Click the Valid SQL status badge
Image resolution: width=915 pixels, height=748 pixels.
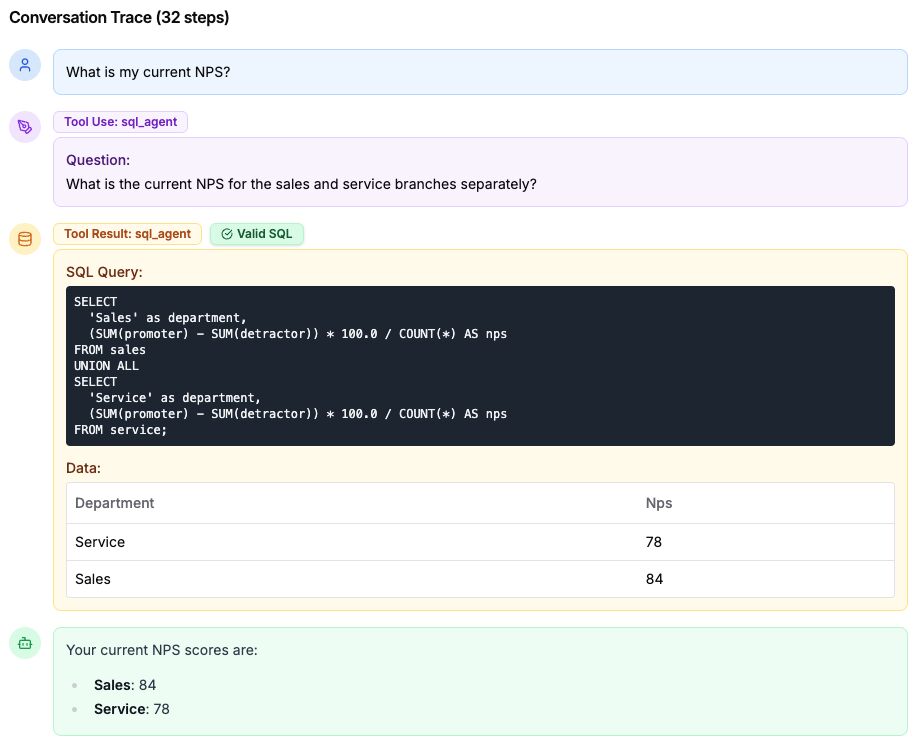click(257, 234)
